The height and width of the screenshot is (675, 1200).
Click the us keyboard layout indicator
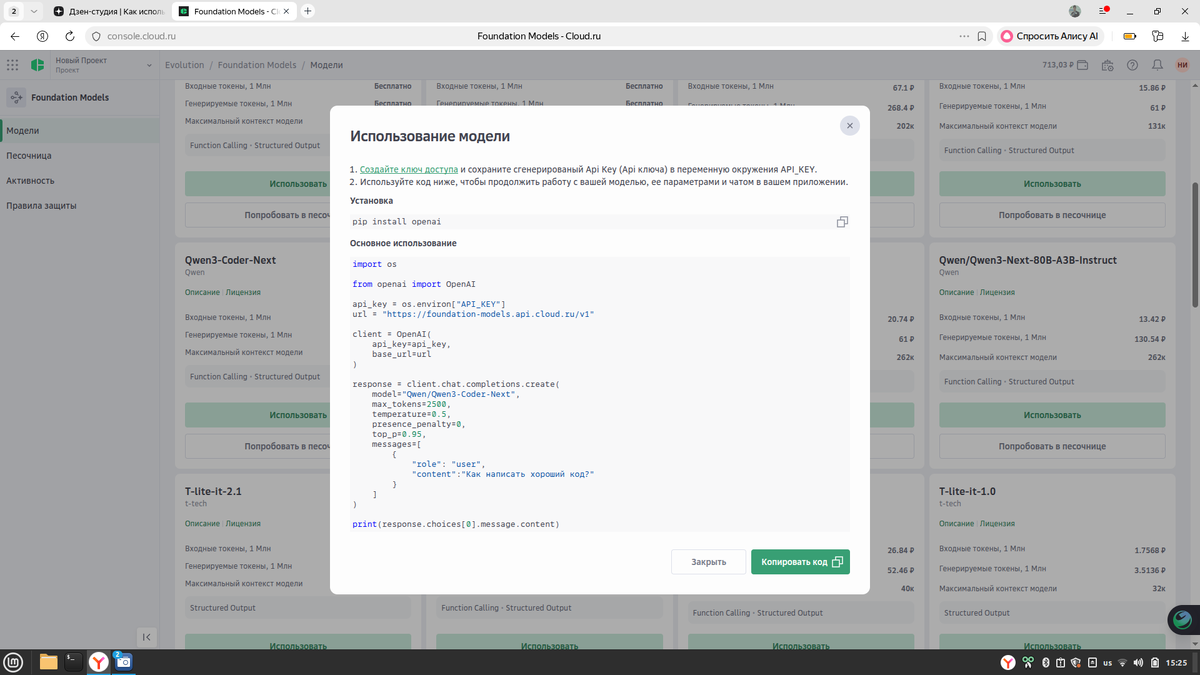click(x=1107, y=663)
